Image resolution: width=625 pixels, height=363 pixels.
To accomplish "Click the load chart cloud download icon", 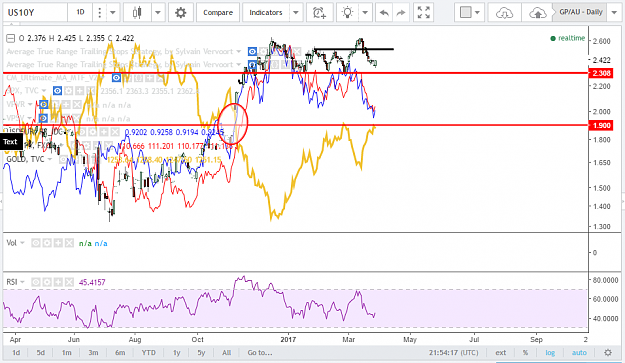I will click(x=504, y=12).
